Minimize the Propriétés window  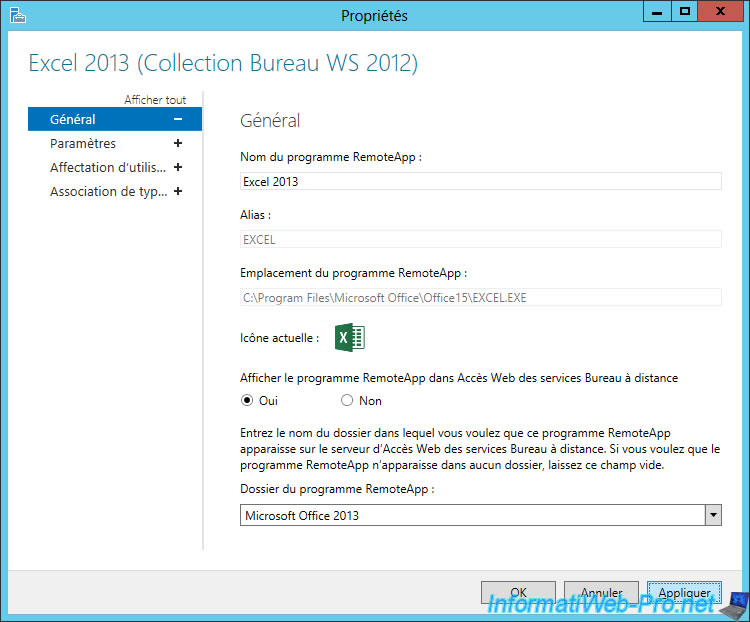[657, 11]
